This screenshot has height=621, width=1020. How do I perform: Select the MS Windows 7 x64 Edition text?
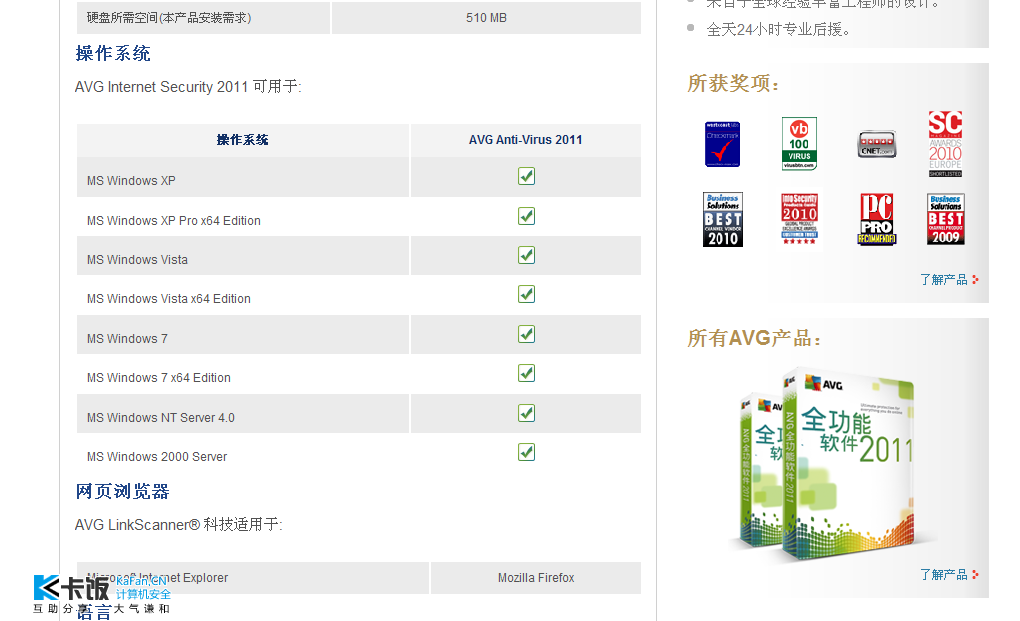tap(159, 378)
